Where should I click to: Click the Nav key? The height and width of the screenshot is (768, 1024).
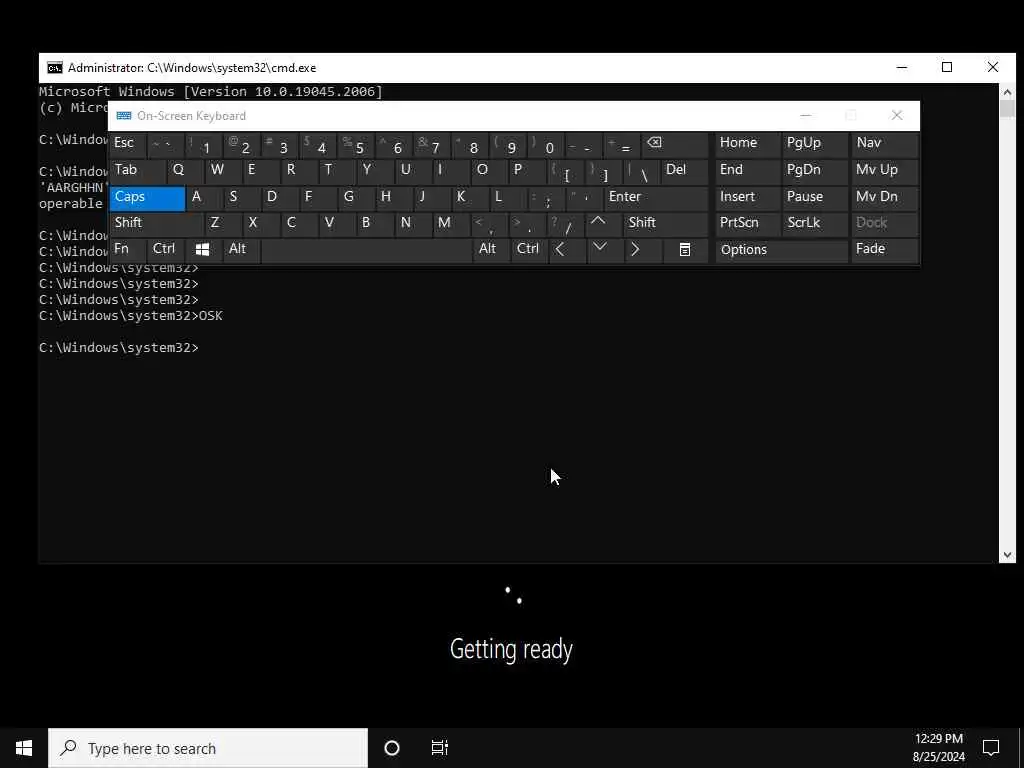[x=885, y=144]
